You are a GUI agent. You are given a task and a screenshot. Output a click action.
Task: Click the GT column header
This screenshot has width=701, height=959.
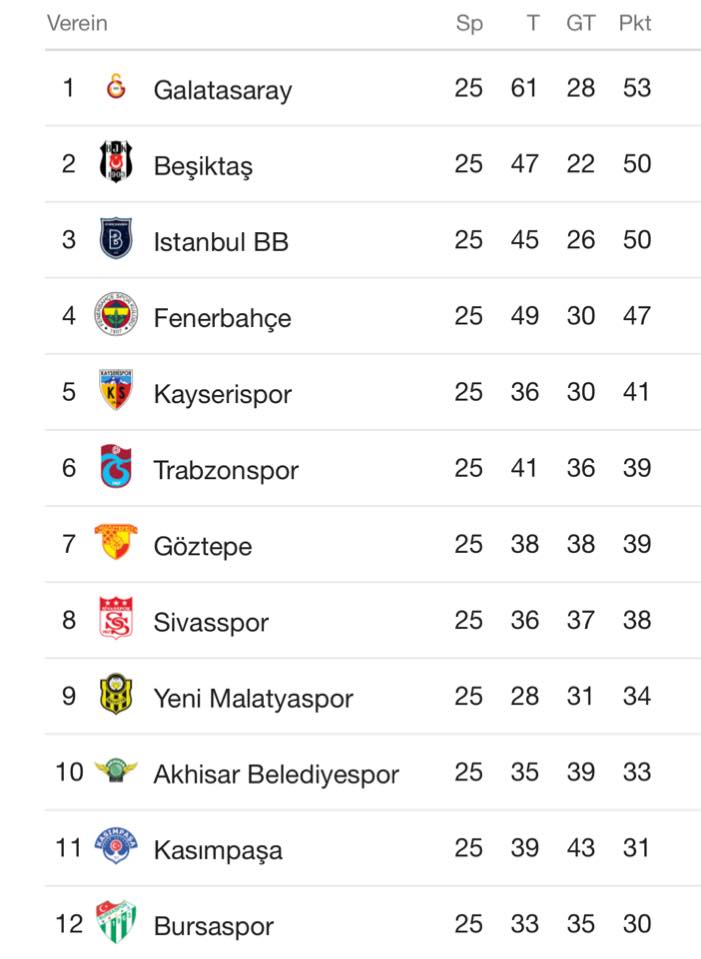[580, 23]
